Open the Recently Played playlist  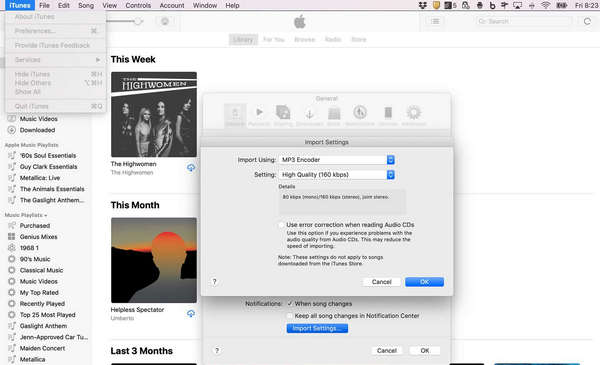pyautogui.click(x=42, y=304)
